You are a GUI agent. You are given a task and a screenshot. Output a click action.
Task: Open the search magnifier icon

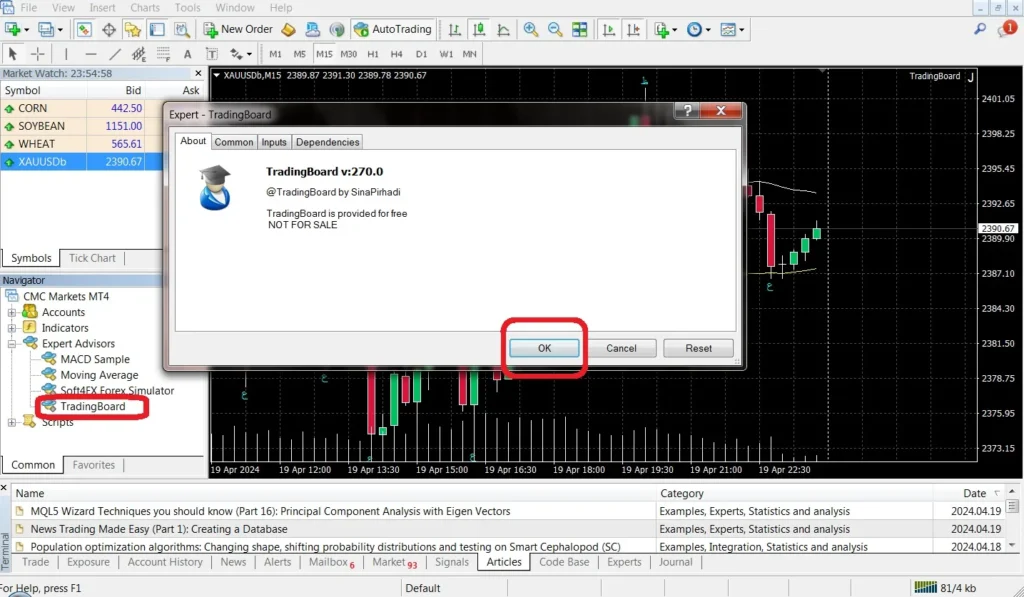tap(980, 29)
